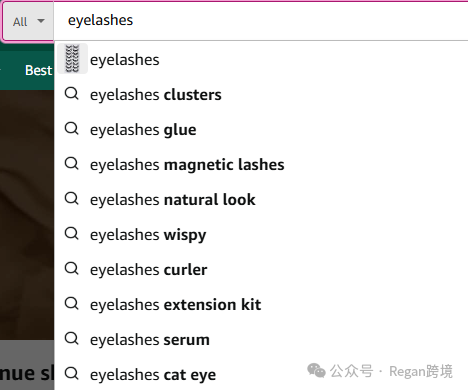Click magnifier icon beside eyelashes curler
The width and height of the screenshot is (468, 390).
tap(71, 269)
